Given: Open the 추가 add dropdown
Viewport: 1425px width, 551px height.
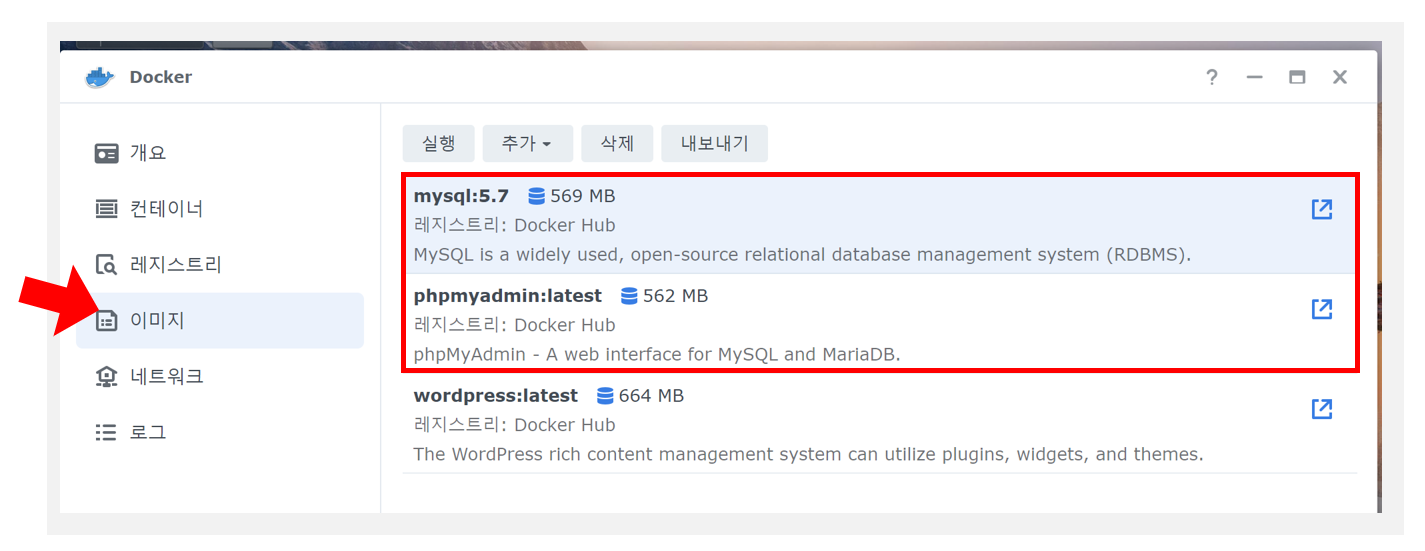Looking at the screenshot, I should click(x=527, y=144).
